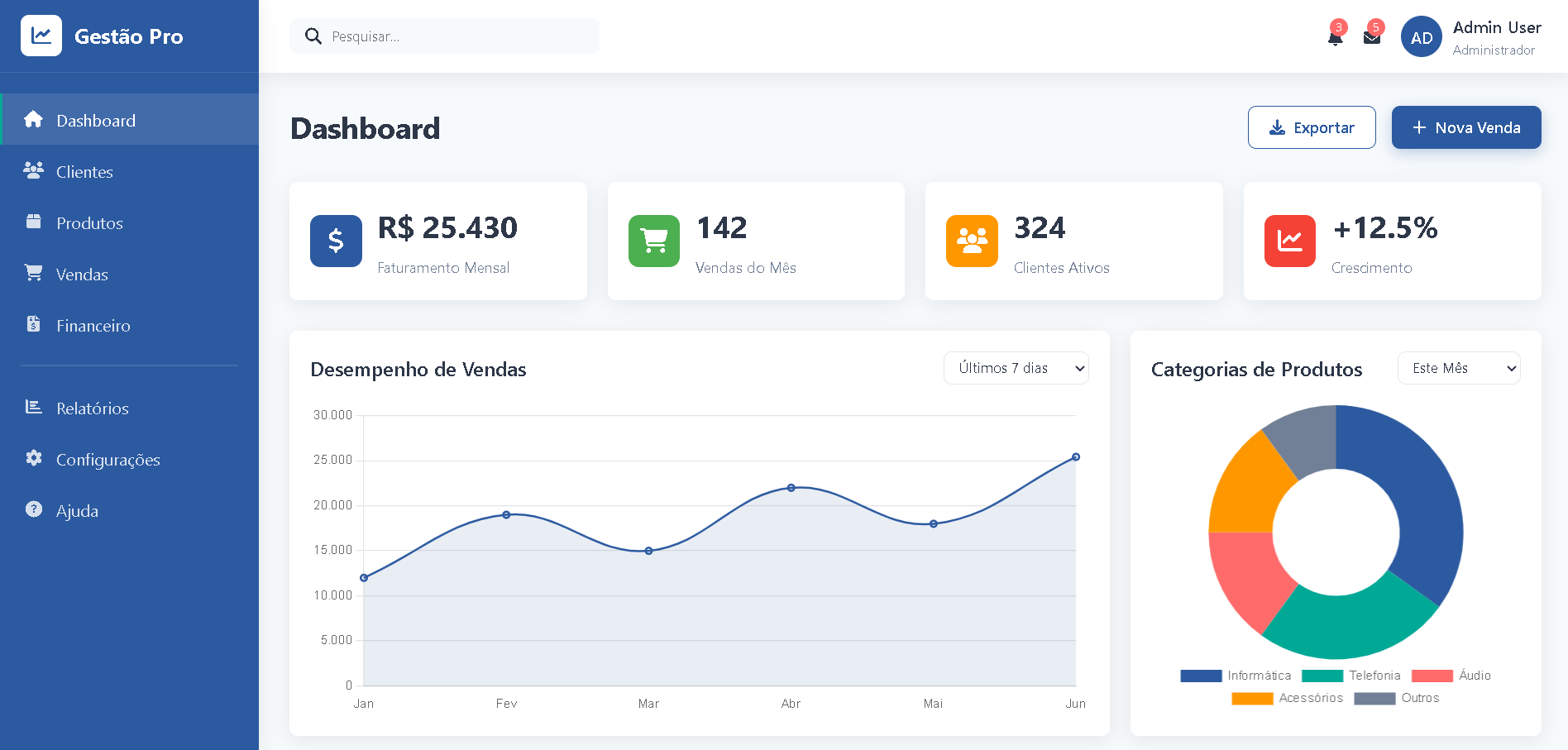Open the messages envelope icon
Image resolution: width=1568 pixels, height=750 pixels.
(x=1372, y=38)
